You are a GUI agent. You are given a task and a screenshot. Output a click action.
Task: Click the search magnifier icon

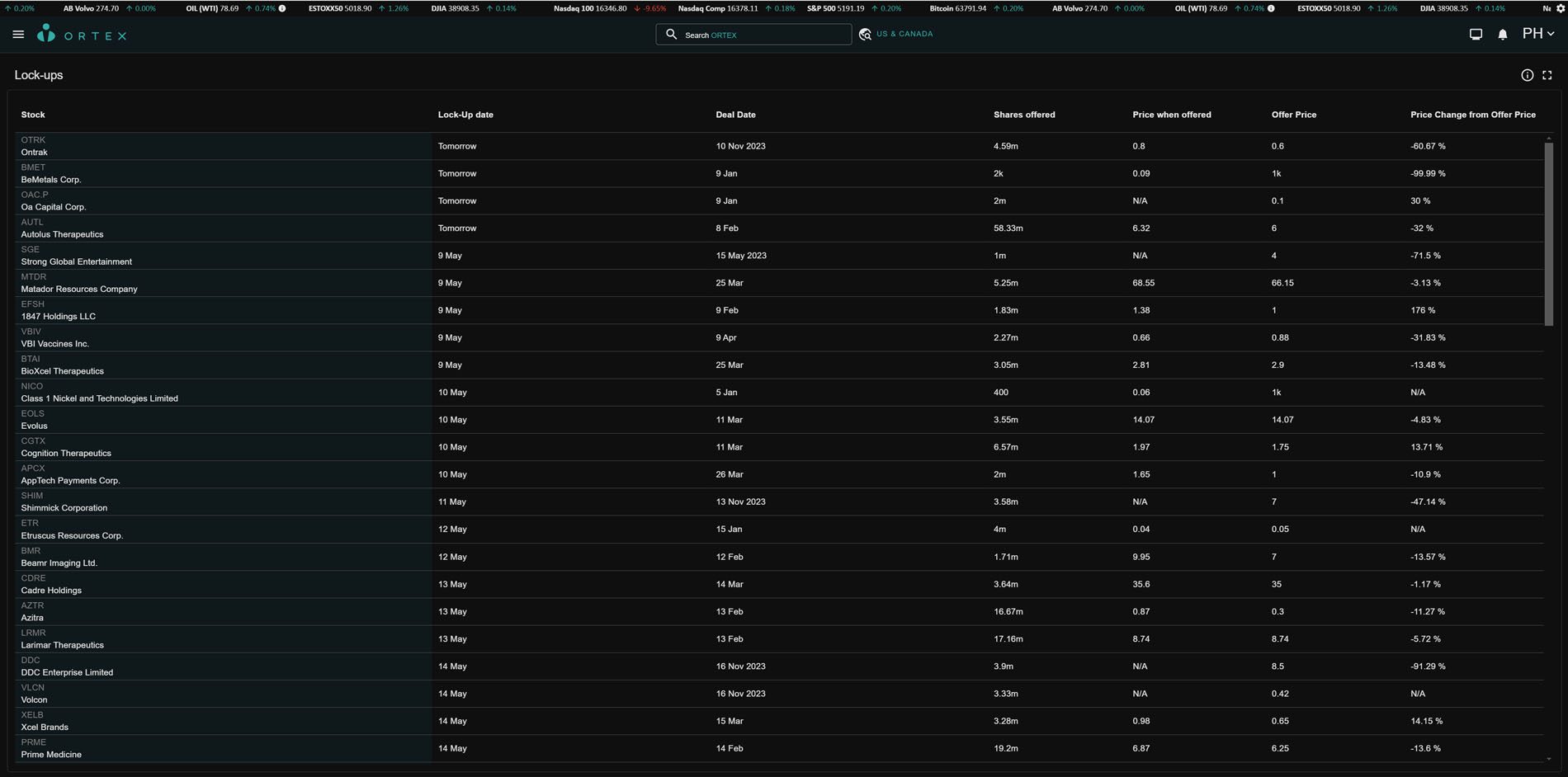pyautogui.click(x=671, y=35)
